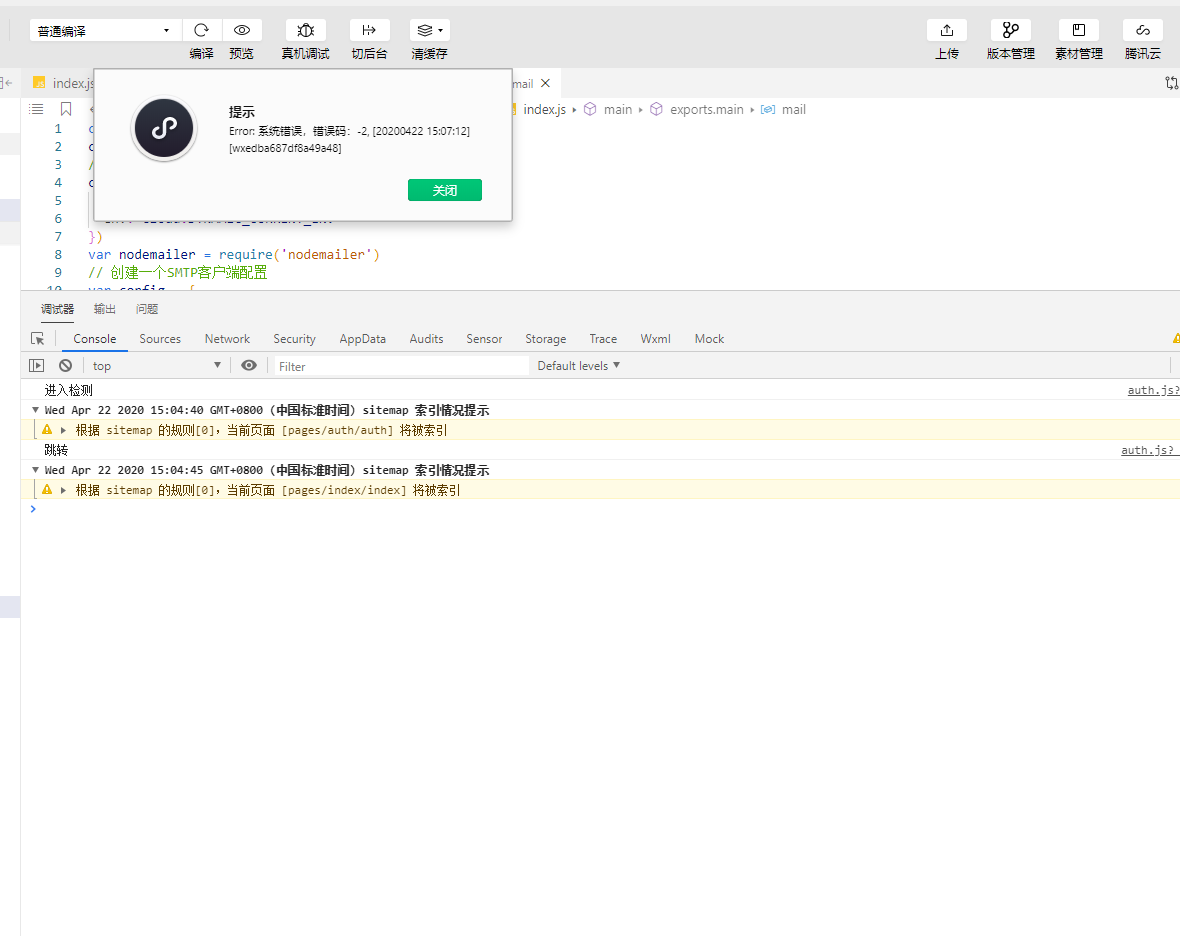This screenshot has width=1180, height=936.
Task: Click the warning icon on pages/index/index row
Action: pos(47,490)
